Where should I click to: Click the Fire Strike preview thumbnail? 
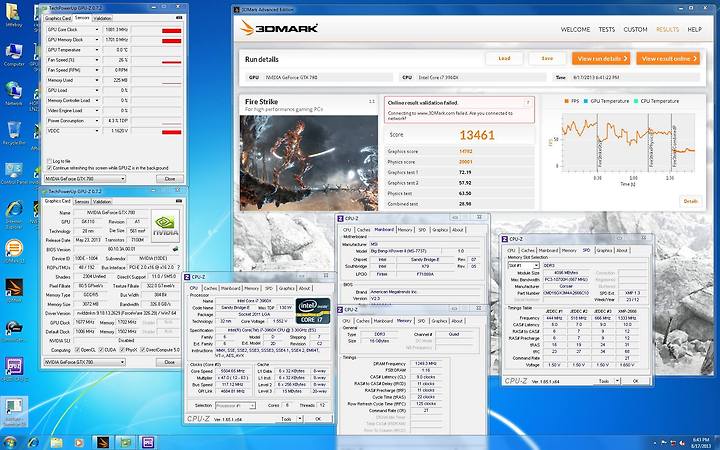[309, 163]
